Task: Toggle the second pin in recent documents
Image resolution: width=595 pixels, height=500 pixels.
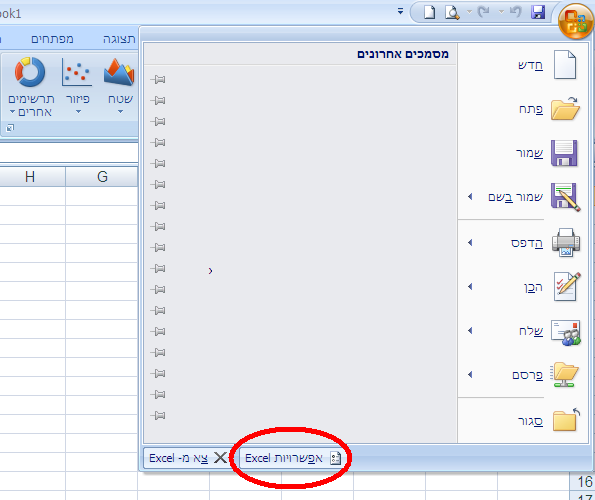Action: pyautogui.click(x=158, y=101)
